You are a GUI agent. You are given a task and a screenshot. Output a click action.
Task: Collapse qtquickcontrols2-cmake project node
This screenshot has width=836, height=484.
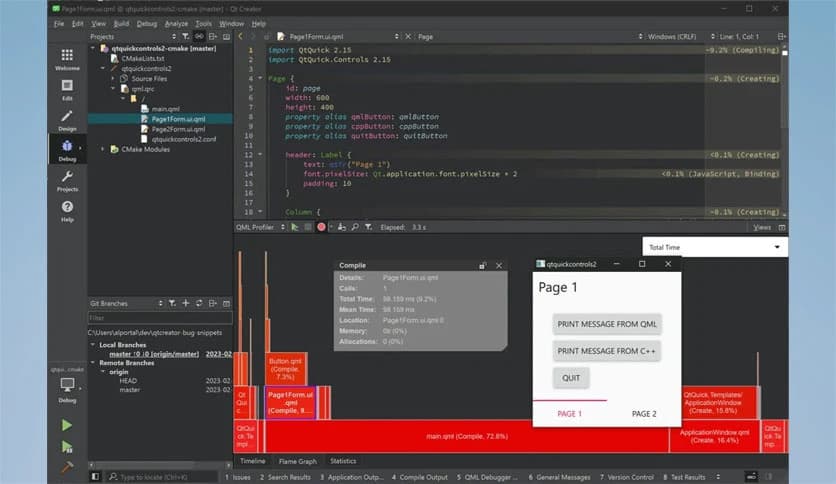(x=93, y=48)
